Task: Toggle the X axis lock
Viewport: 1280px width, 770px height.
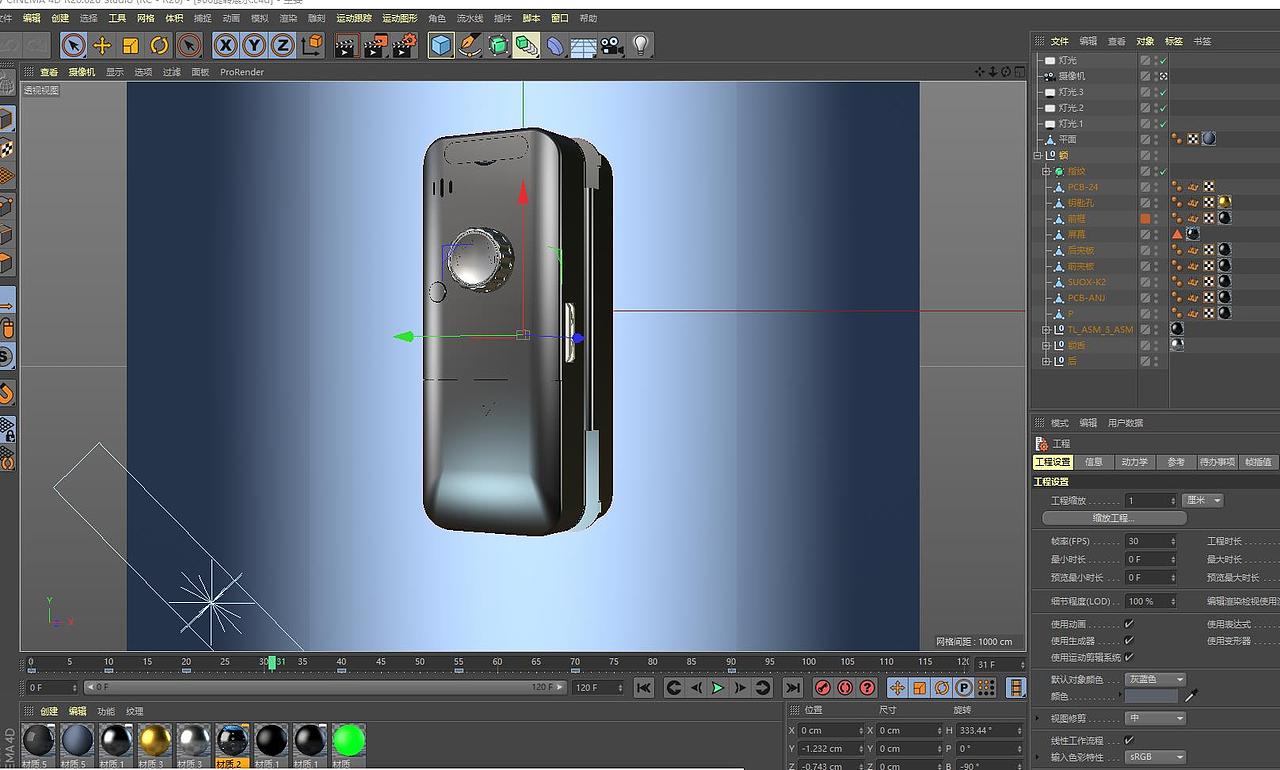Action: (x=226, y=45)
